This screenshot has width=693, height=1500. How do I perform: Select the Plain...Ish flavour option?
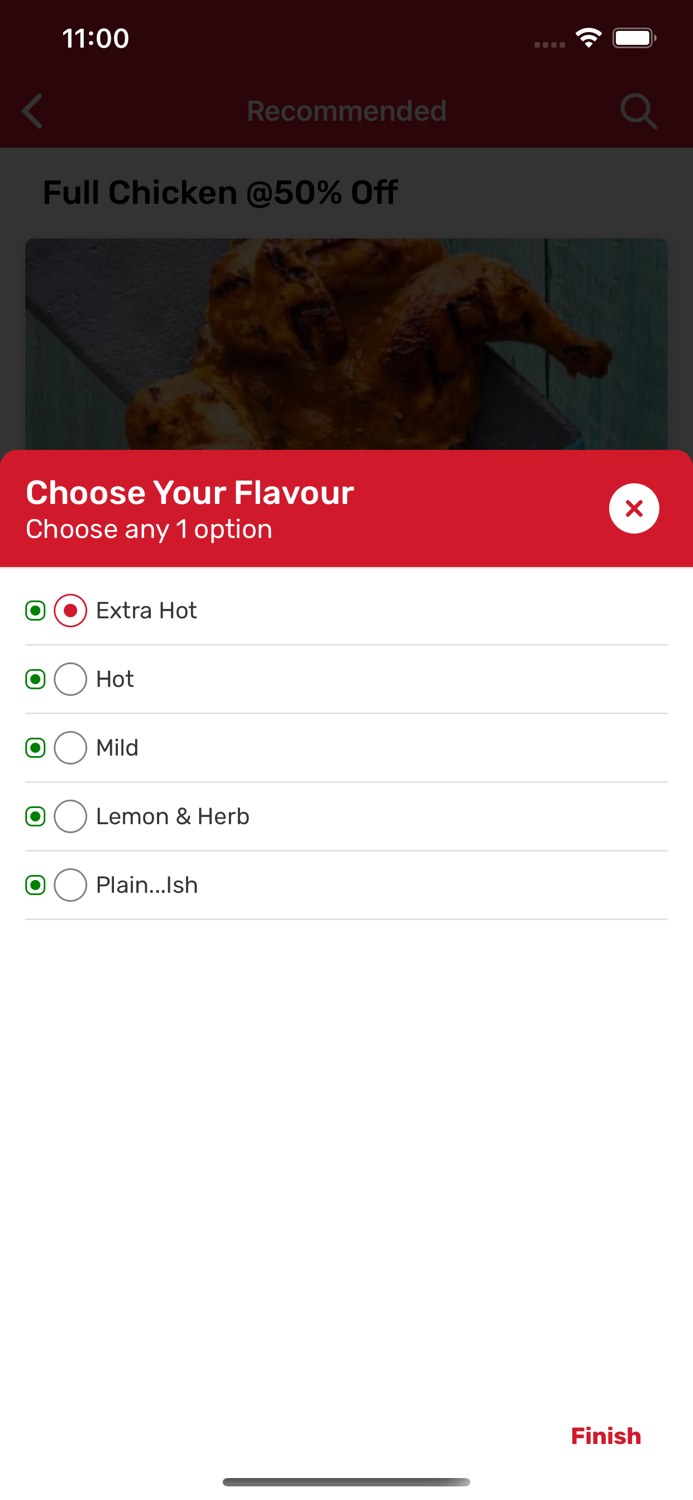tap(70, 885)
